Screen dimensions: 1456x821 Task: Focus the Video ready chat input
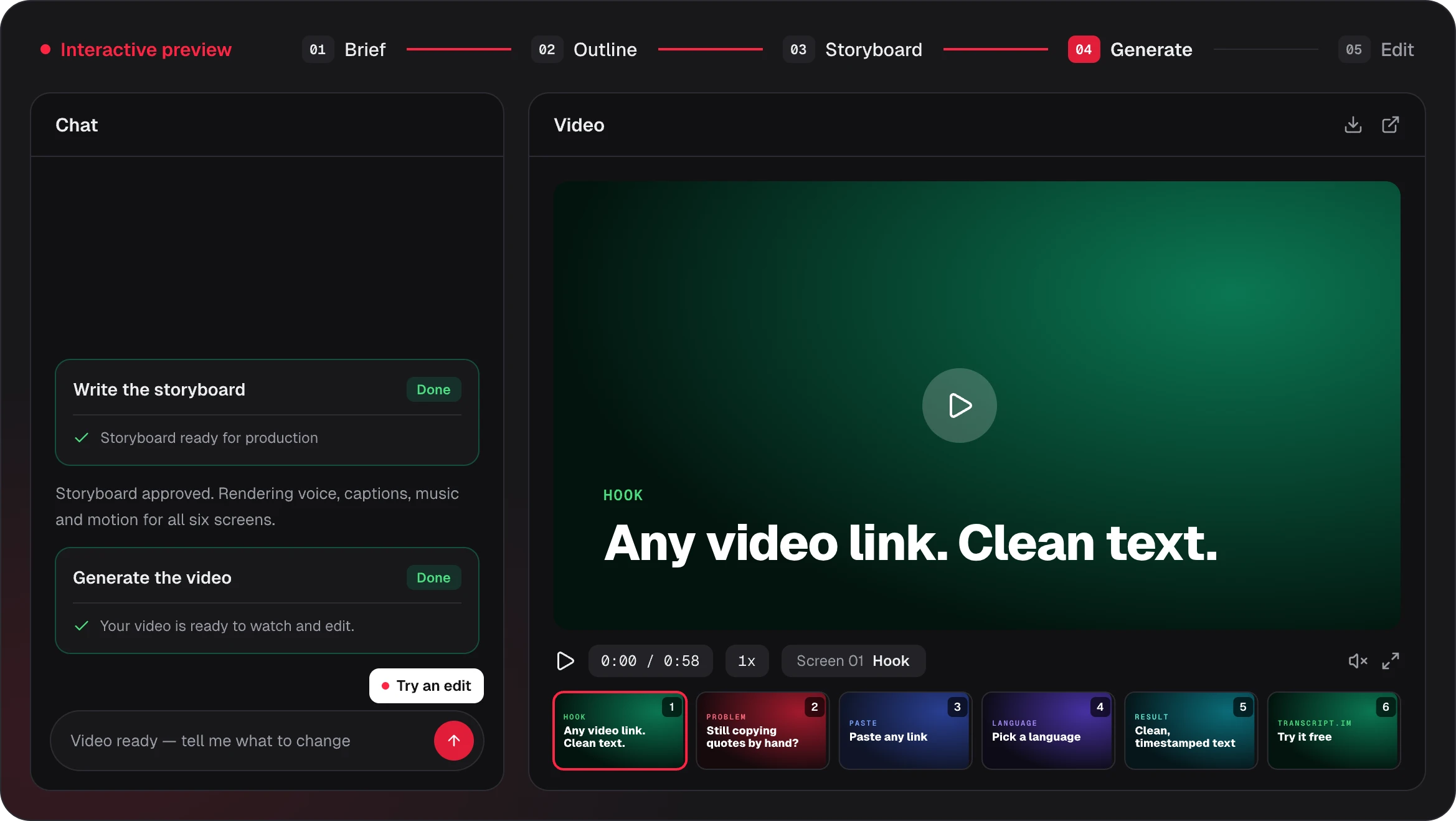243,741
